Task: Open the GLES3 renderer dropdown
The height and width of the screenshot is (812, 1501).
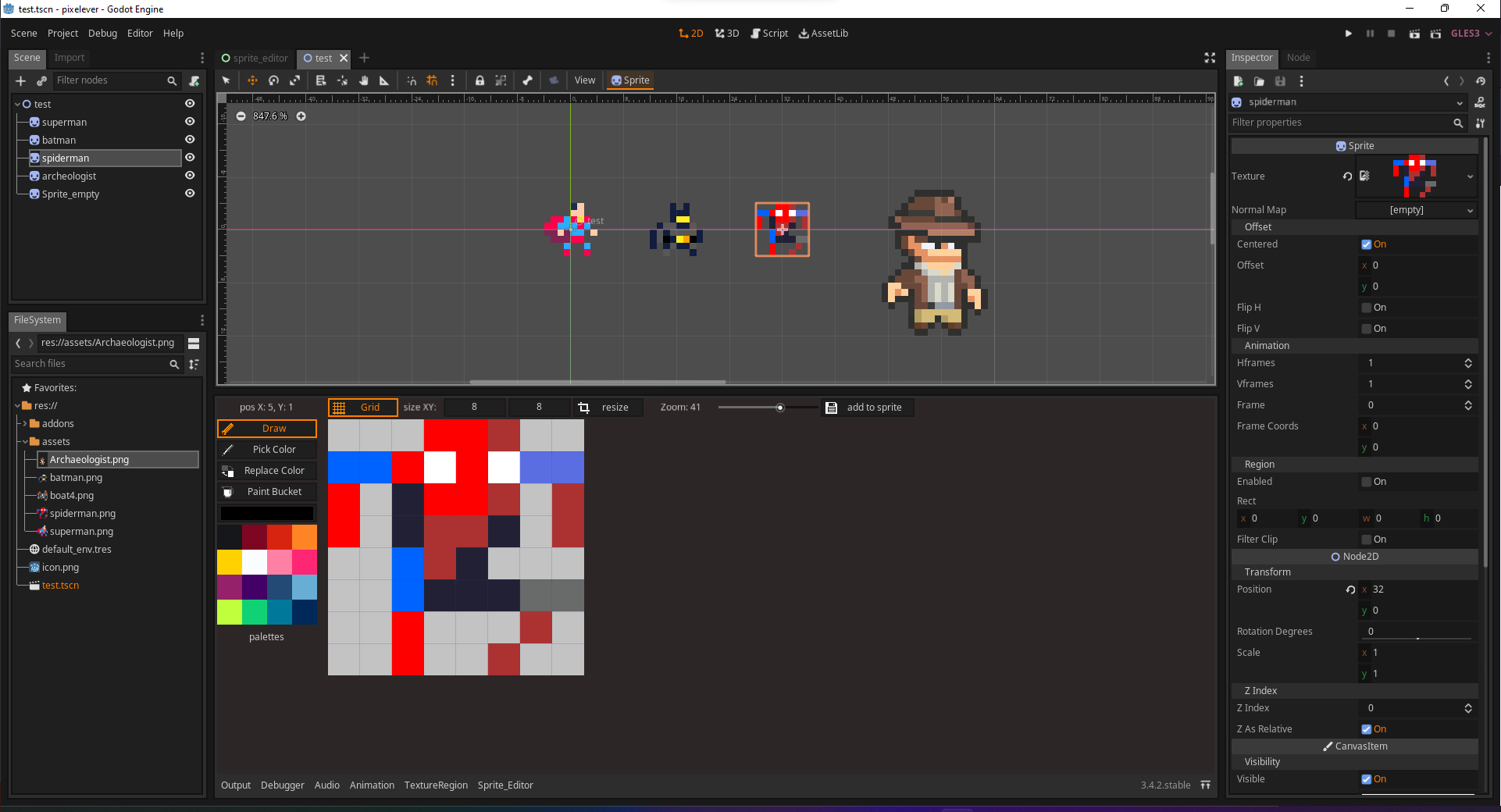Action: [x=1471, y=34]
